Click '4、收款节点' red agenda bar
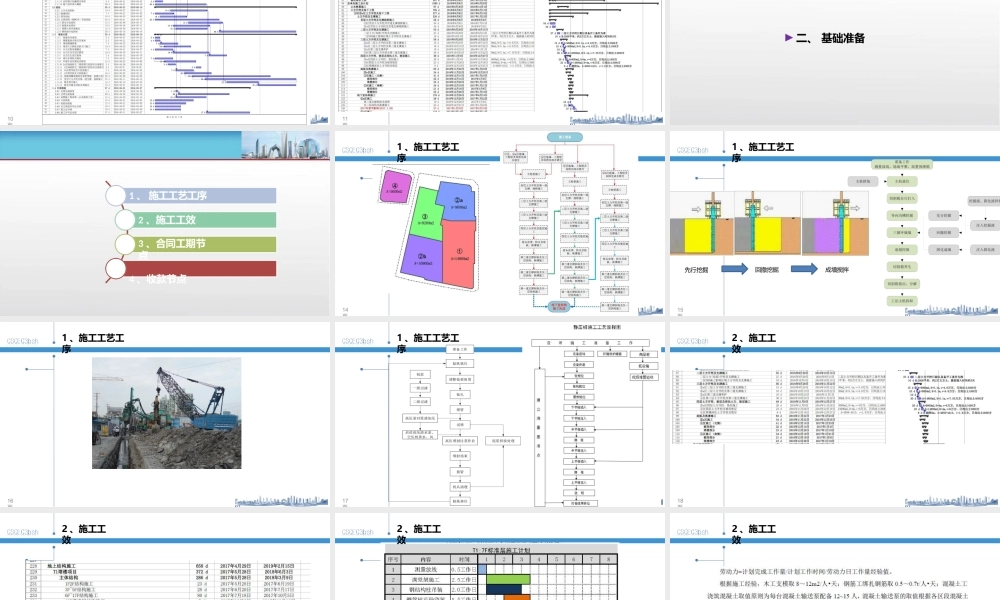This screenshot has width=1000, height=600. pos(200,268)
